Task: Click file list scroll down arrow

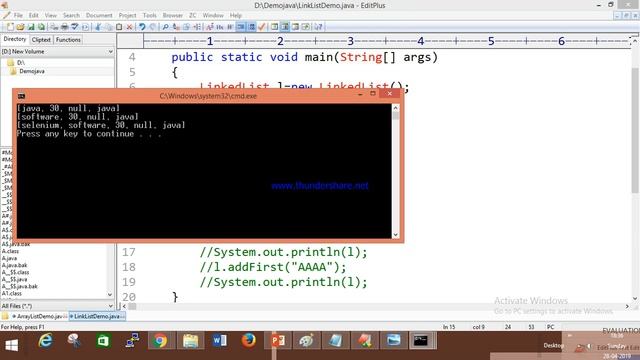Action: coord(110,295)
